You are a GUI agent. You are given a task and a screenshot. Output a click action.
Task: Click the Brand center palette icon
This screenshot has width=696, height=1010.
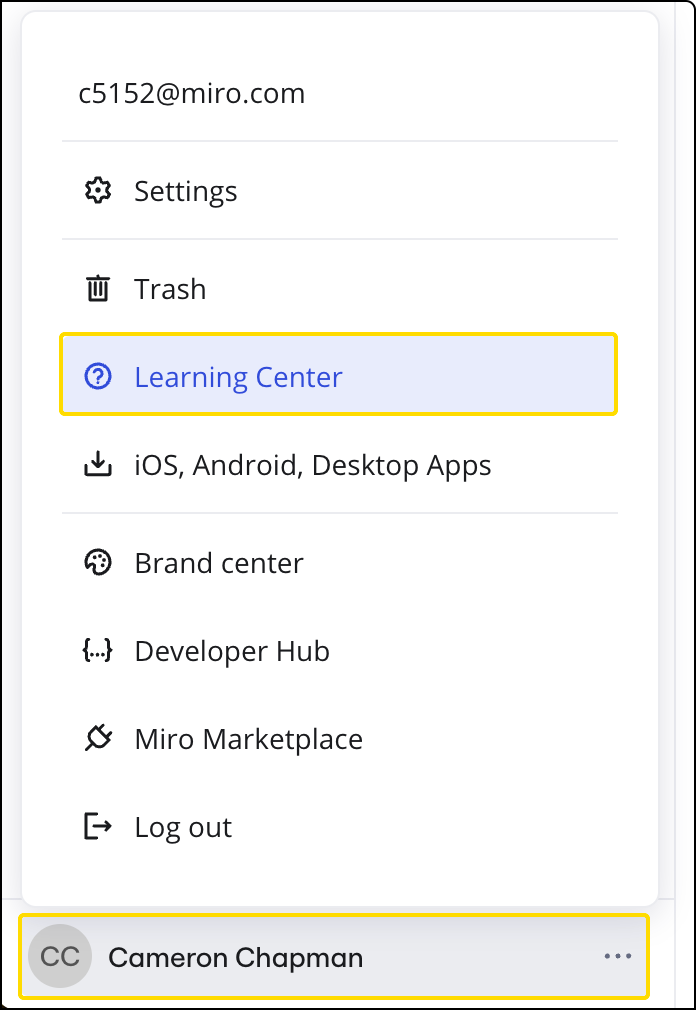click(97, 563)
